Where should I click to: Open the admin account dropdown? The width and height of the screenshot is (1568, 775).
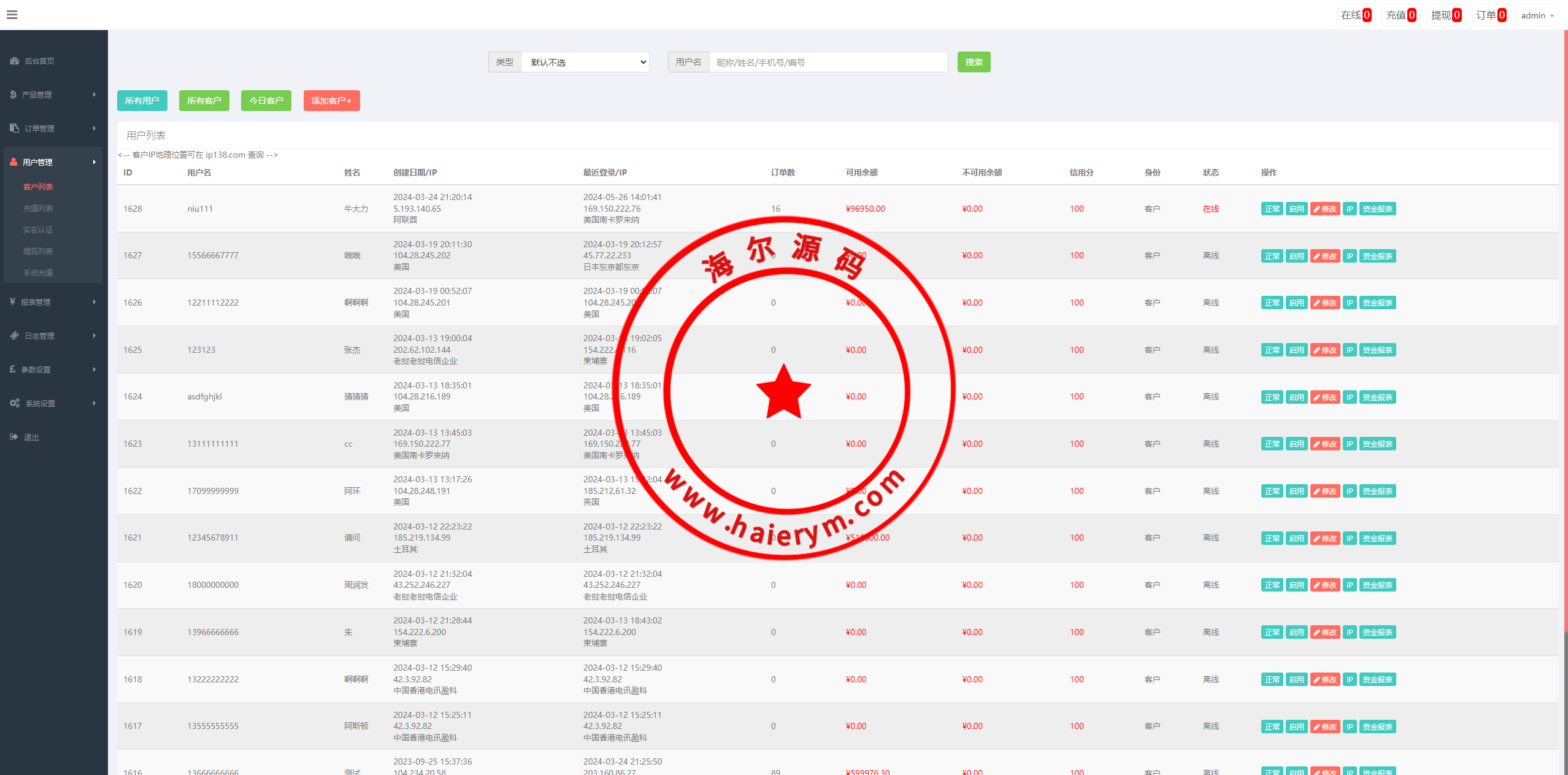tap(1537, 15)
